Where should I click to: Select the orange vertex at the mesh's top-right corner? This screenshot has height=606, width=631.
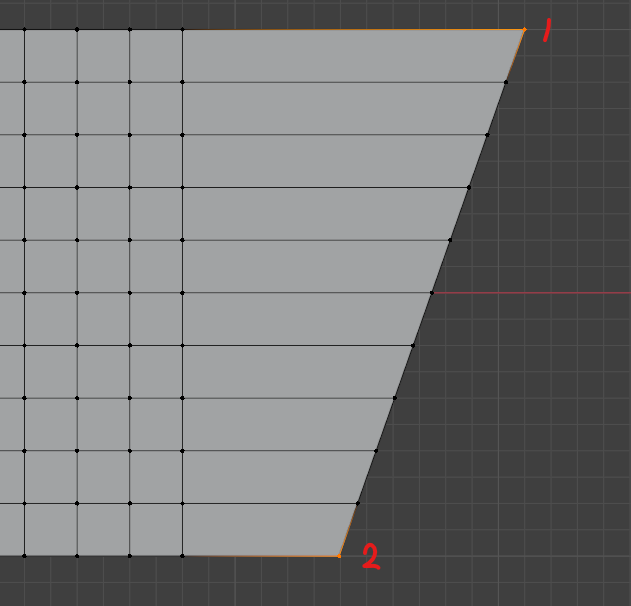click(x=524, y=29)
